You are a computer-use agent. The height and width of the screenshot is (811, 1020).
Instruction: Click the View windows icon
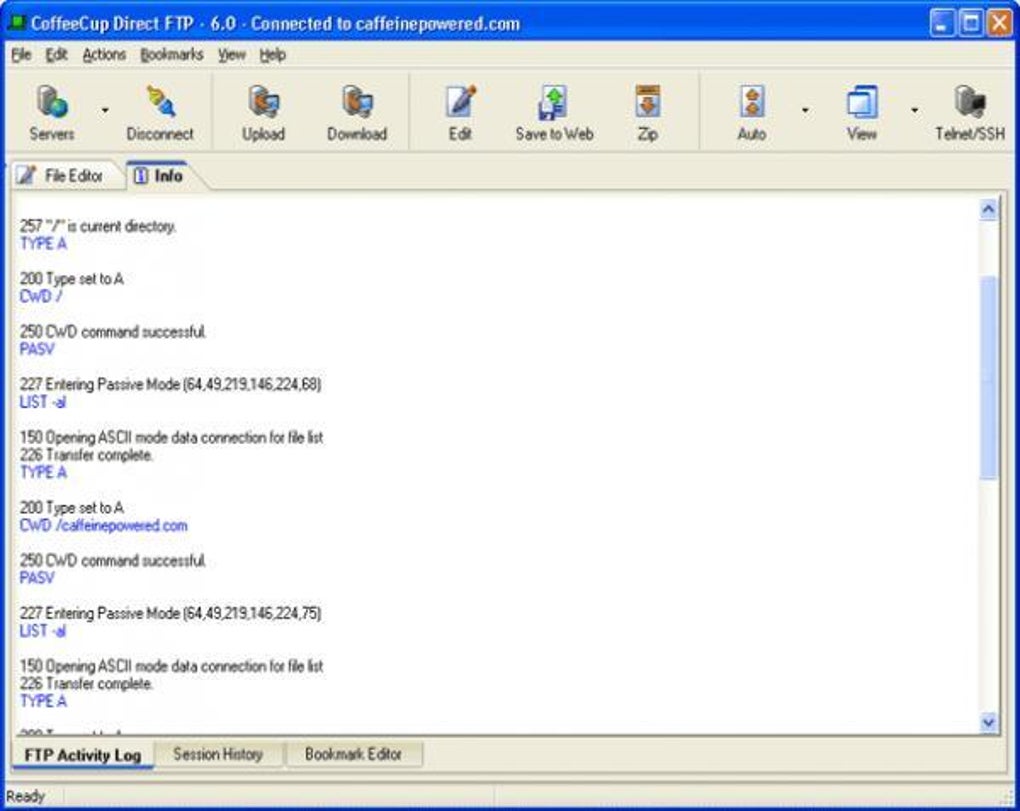tap(862, 101)
